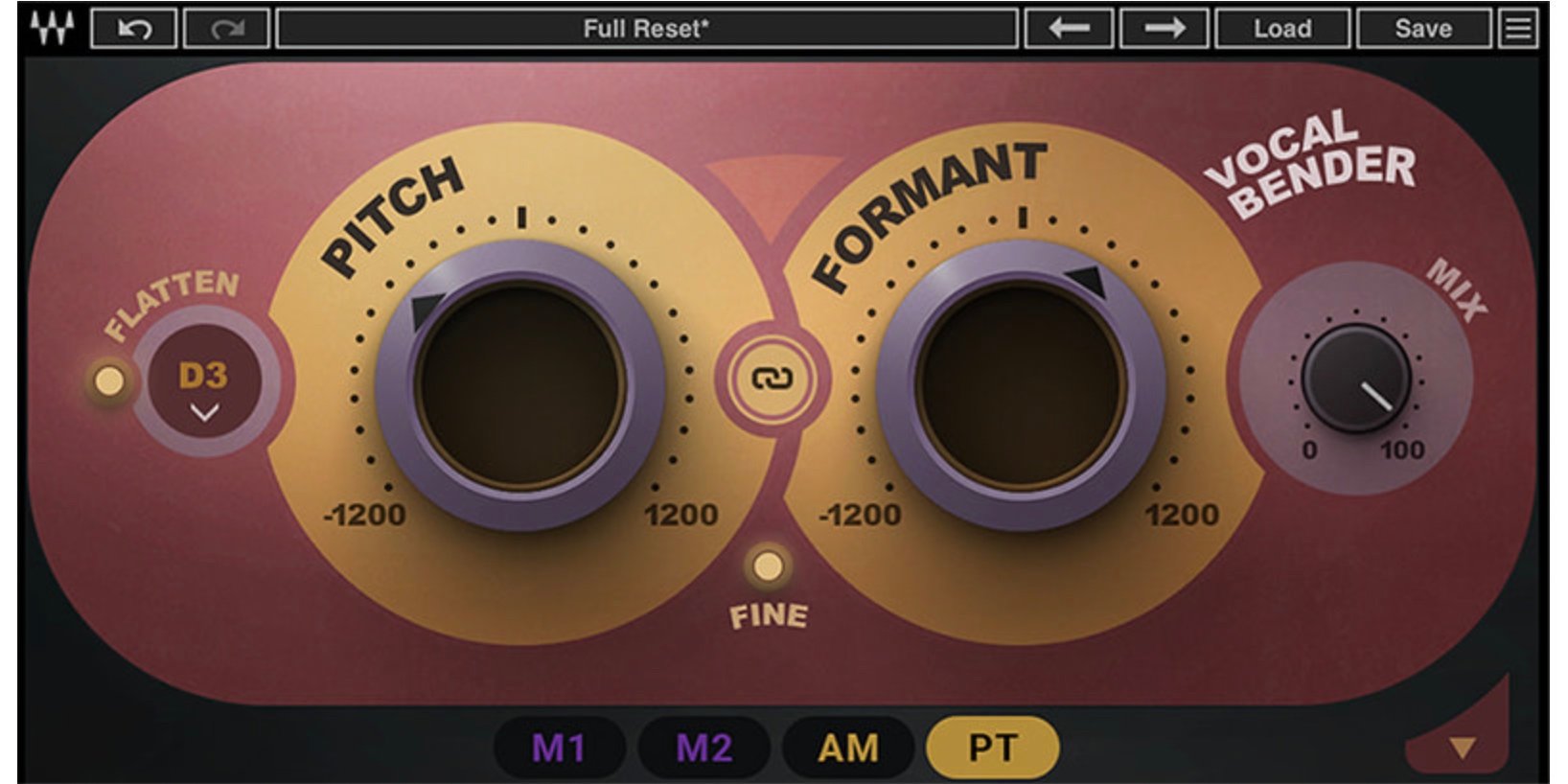Switch to the M1 modulator tab
Image resolution: width=1568 pixels, height=784 pixels.
coord(559,748)
